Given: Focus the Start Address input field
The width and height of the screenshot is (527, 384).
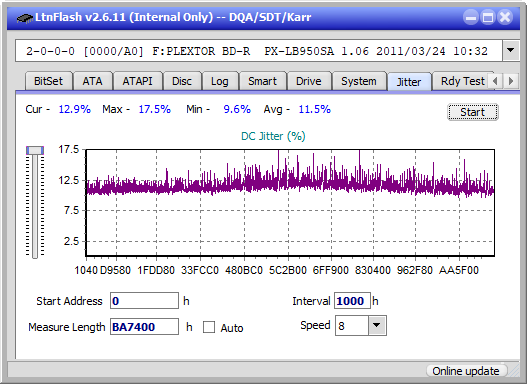Looking at the screenshot, I should 145,301.
